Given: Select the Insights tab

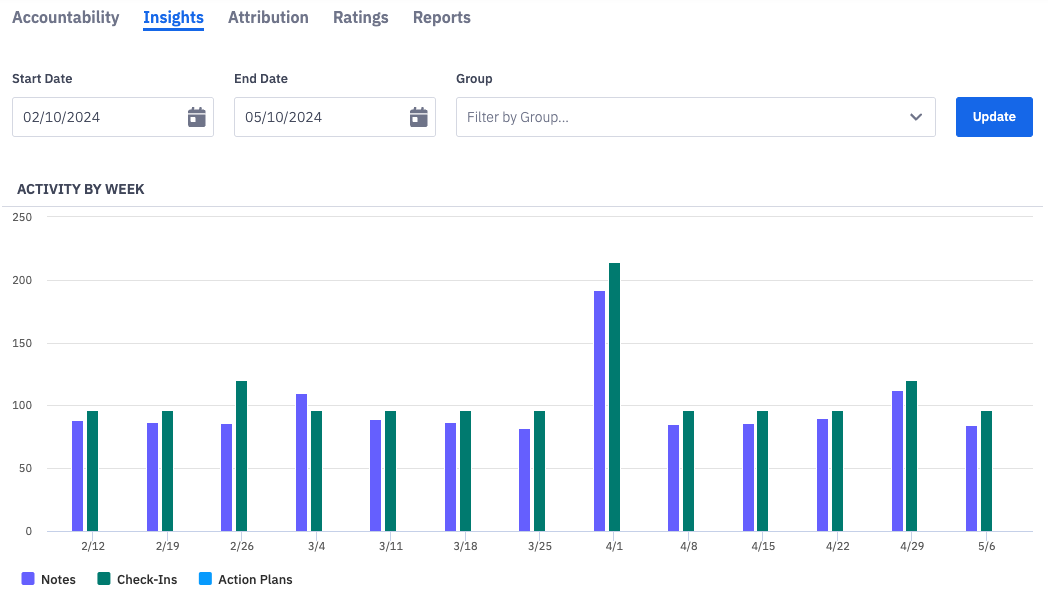Looking at the screenshot, I should pyautogui.click(x=173, y=17).
